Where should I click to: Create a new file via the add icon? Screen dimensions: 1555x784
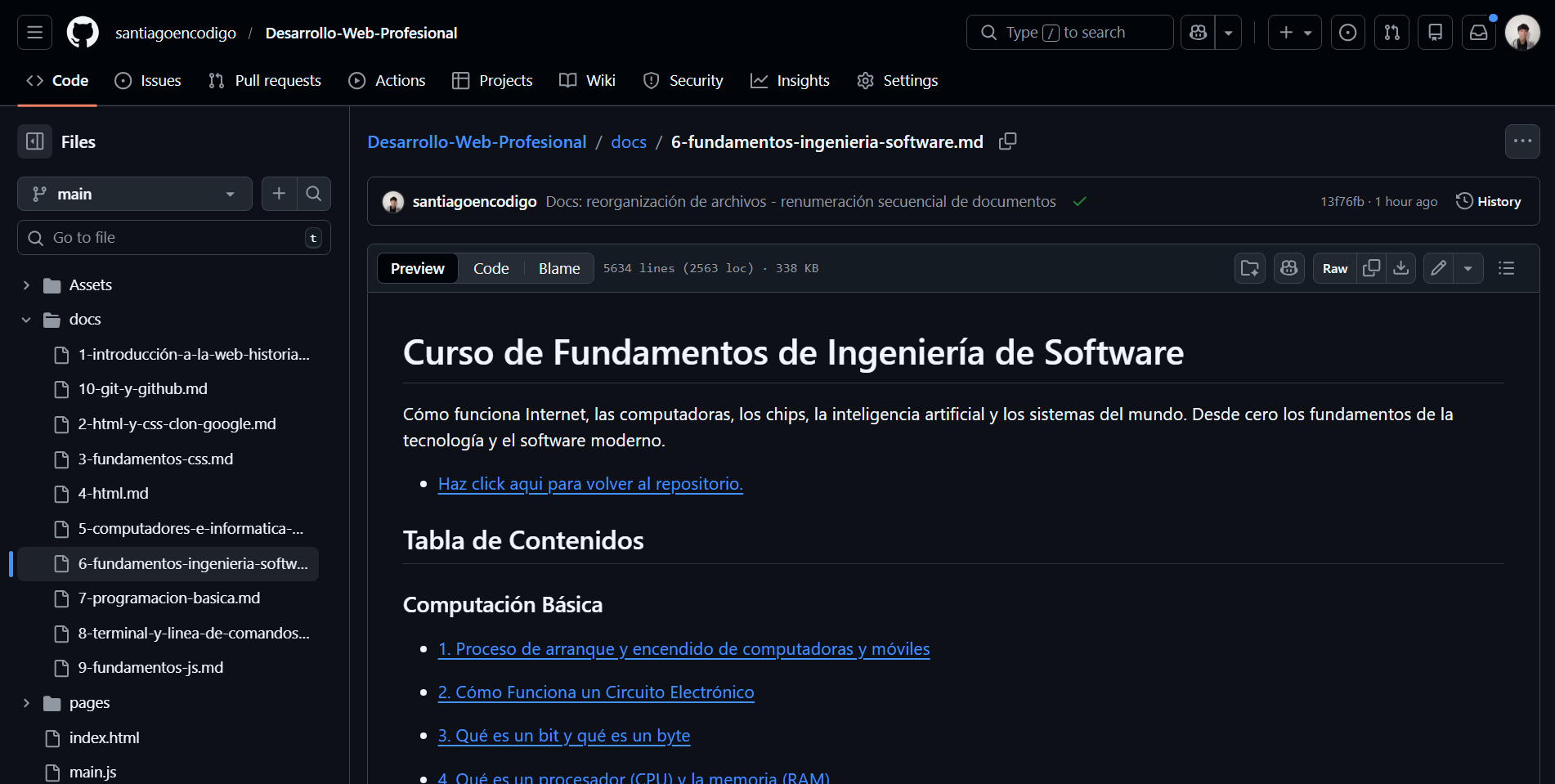pyautogui.click(x=279, y=194)
